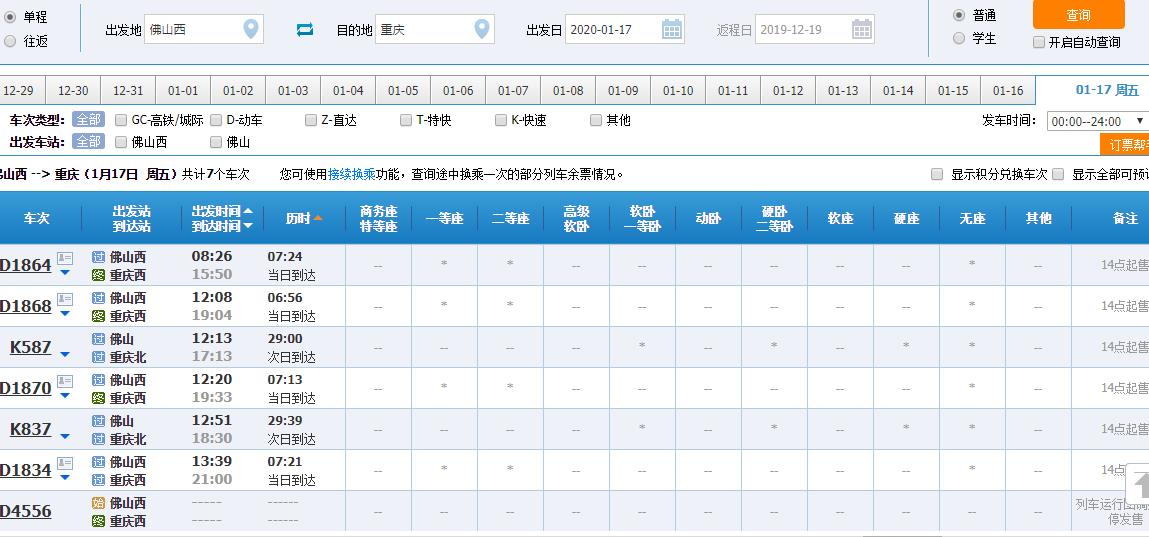Viewport: 1149px width, 537px height.
Task: Open the ID card icon next to D1864
Action: point(65,258)
